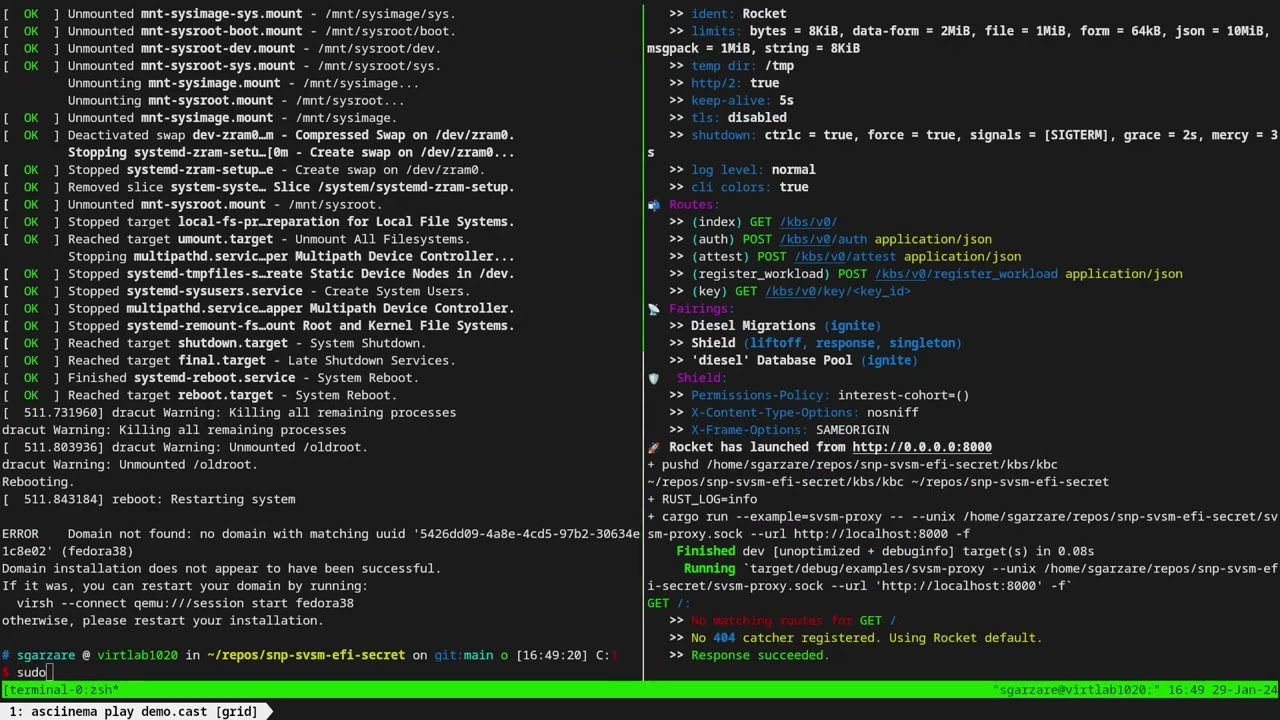Click 'log level: normal' config line
This screenshot has width=1280, height=720.
[742, 170]
